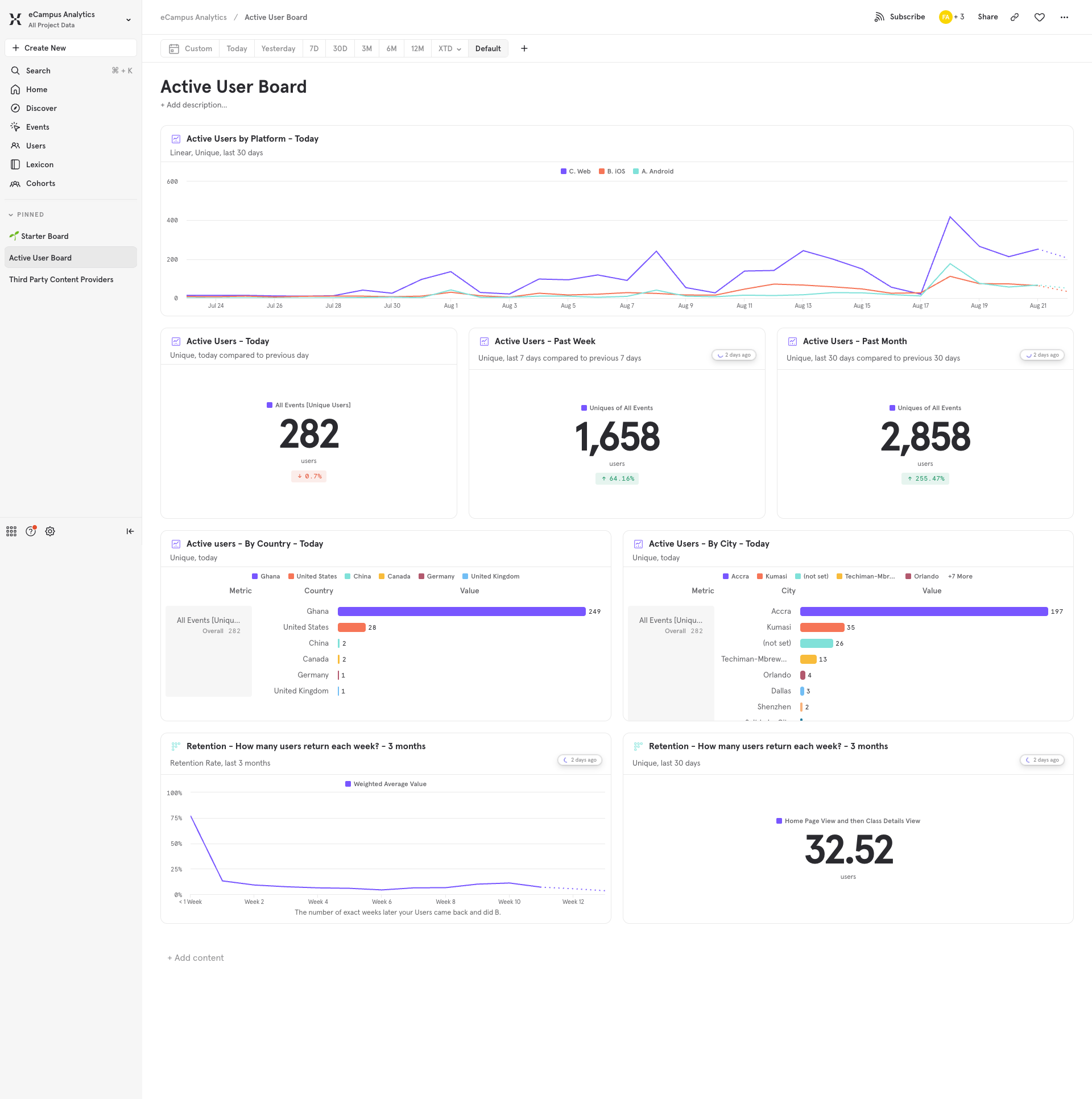Favorite the board with heart icon
Screen dimensions: 1092x1099
coord(1039,17)
